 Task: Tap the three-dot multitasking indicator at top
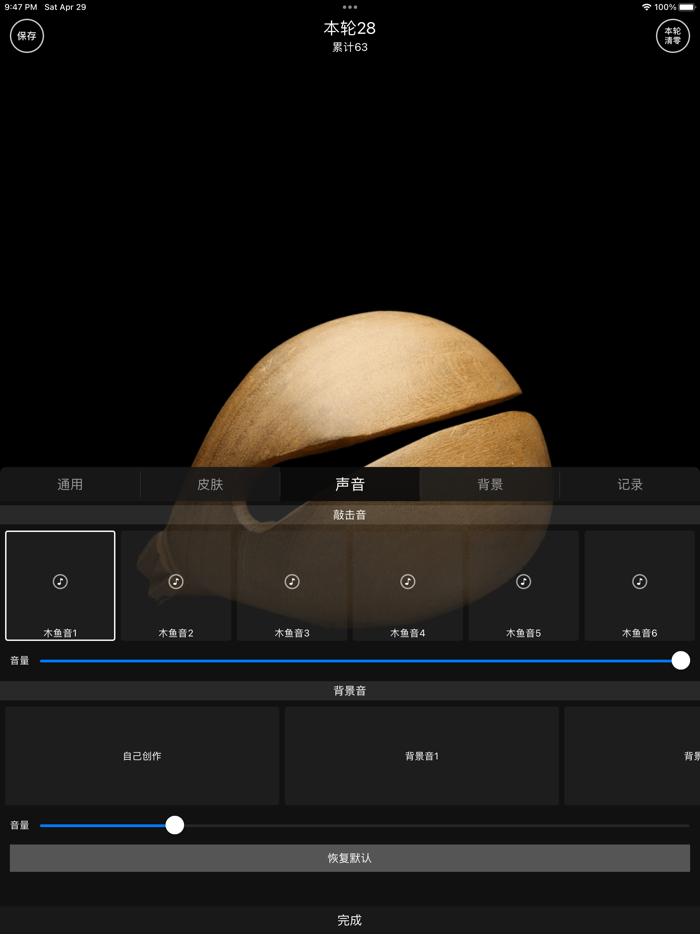click(x=350, y=7)
